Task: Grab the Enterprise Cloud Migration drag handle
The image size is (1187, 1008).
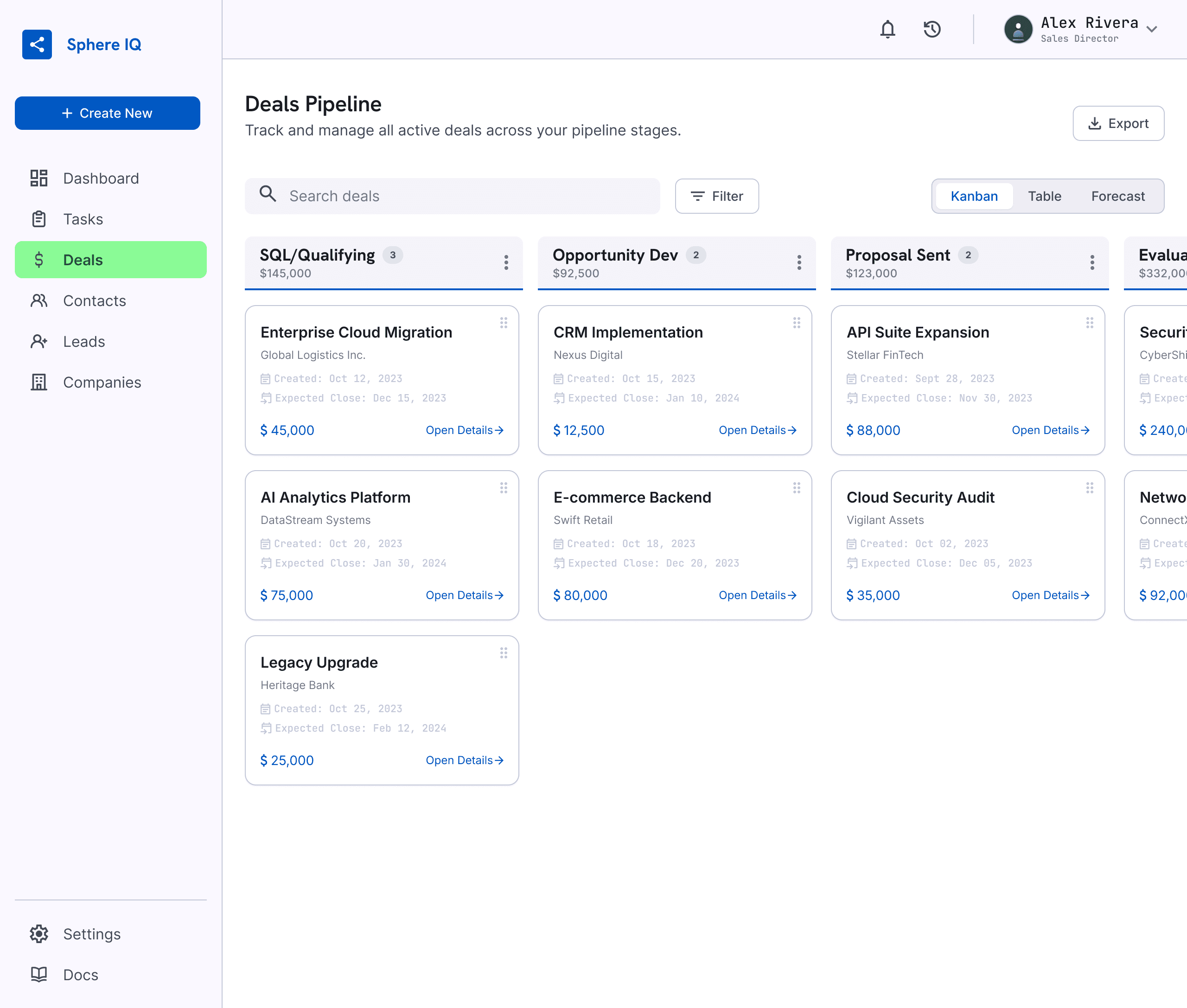Action: click(x=504, y=323)
